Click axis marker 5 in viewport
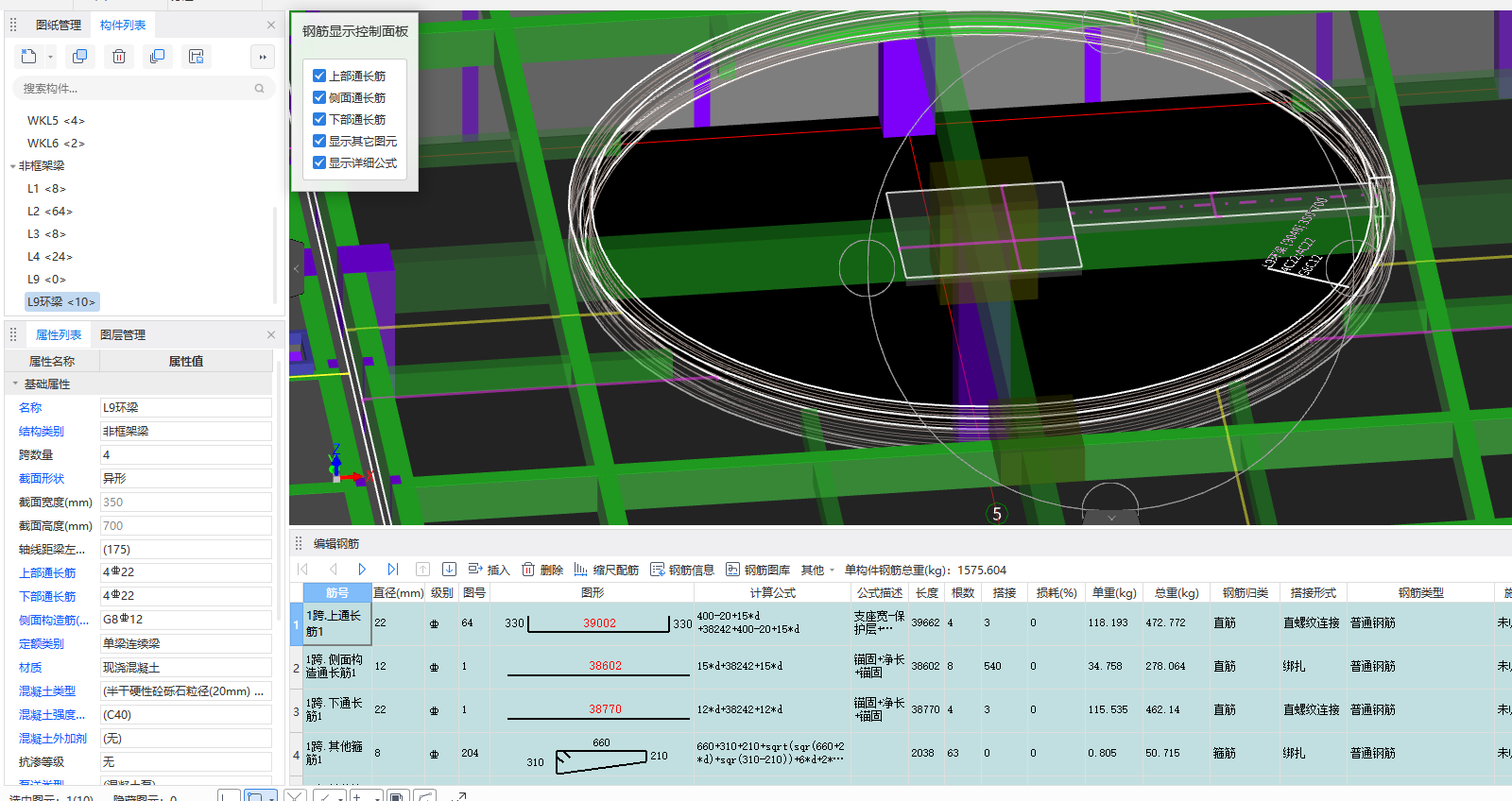This screenshot has width=1512, height=801. point(996,514)
